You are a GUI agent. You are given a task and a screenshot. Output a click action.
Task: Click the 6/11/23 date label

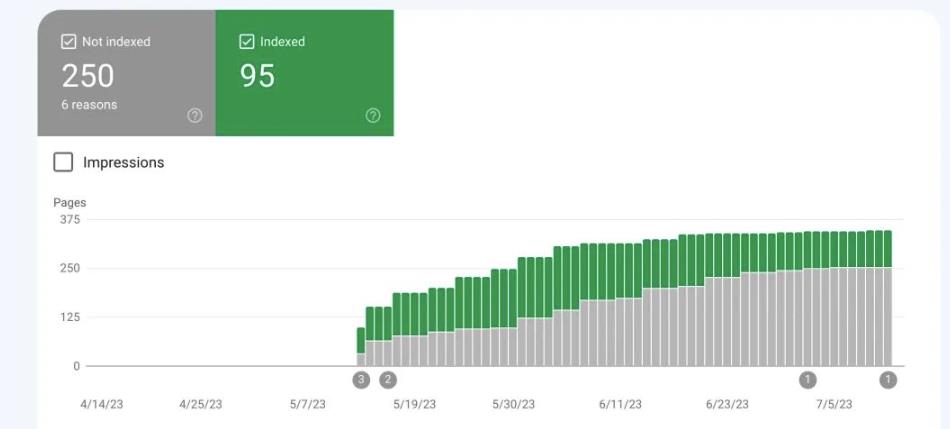620,405
